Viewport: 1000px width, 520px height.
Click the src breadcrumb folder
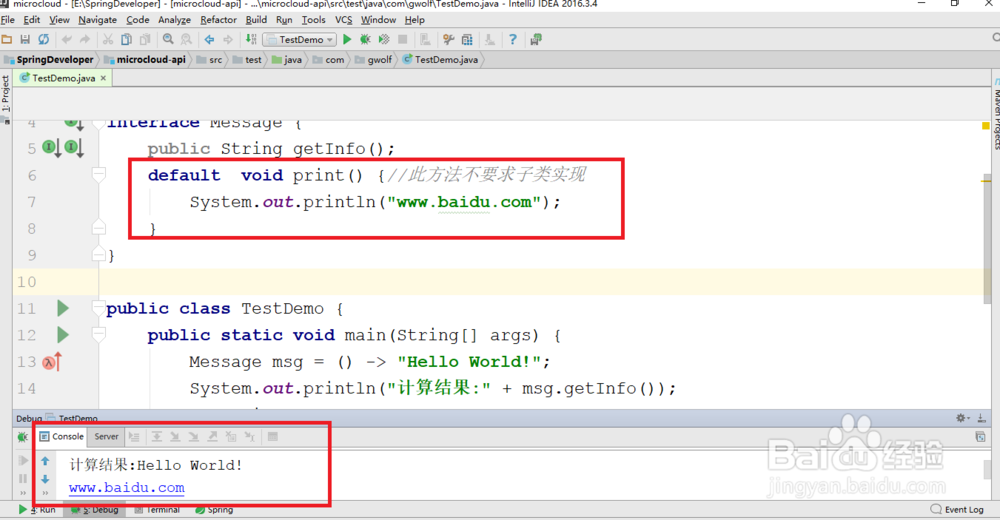(x=210, y=59)
